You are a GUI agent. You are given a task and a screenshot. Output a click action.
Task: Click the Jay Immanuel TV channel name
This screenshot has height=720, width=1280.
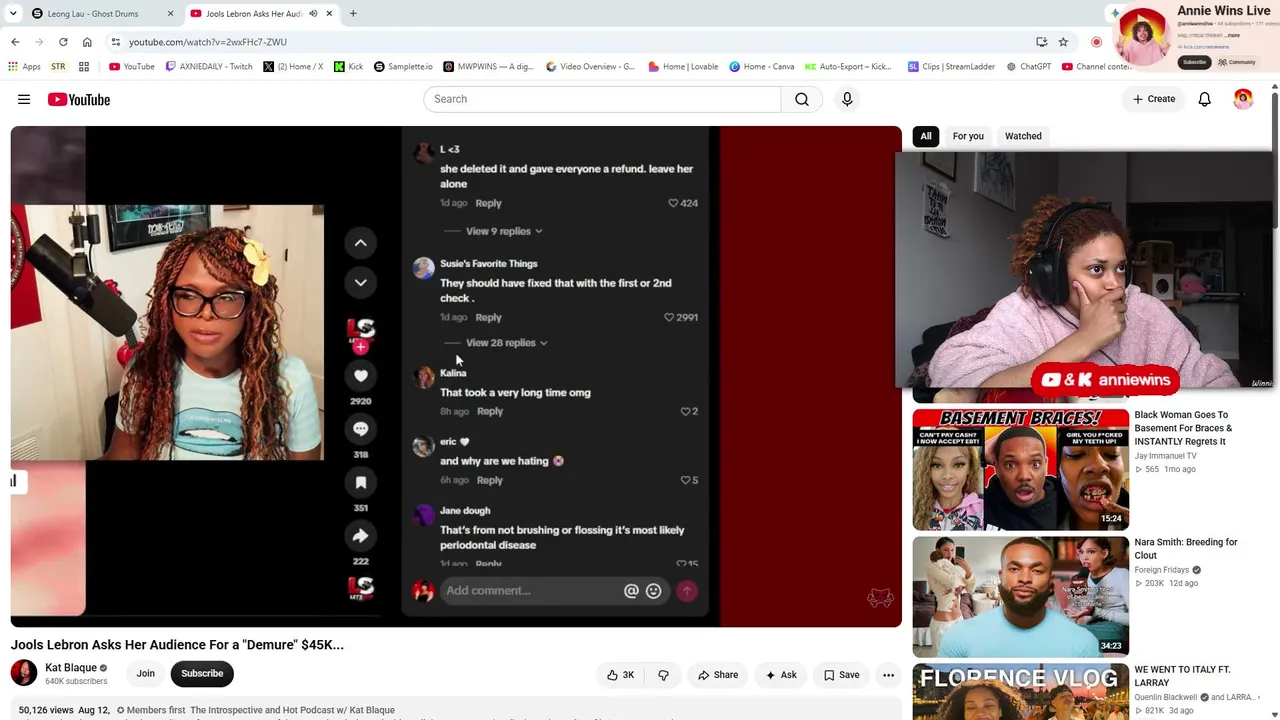[1165, 456]
